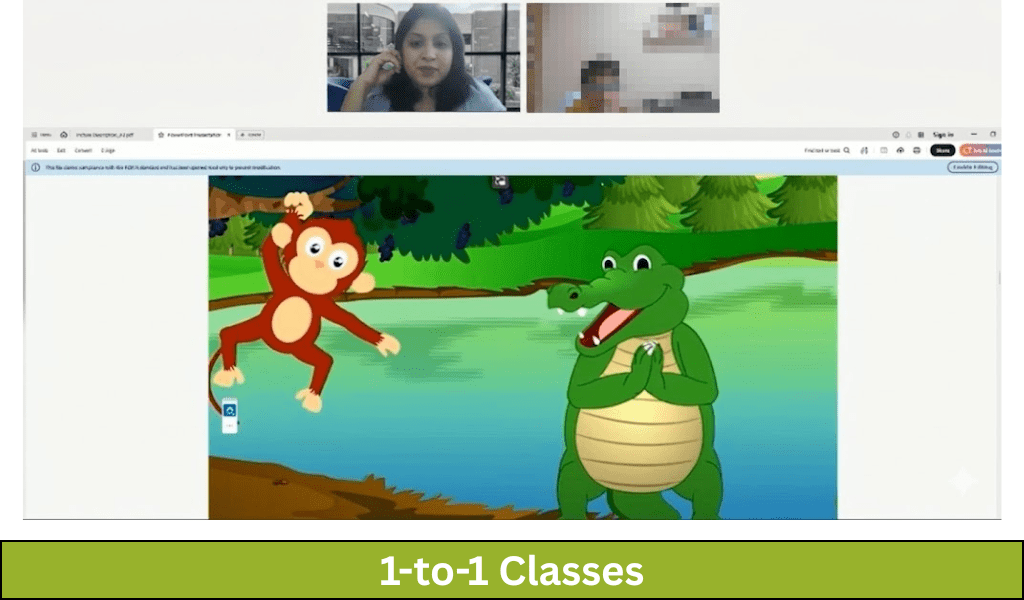The height and width of the screenshot is (600, 1024).
Task: Open the All tools panel
Action: click(x=39, y=150)
